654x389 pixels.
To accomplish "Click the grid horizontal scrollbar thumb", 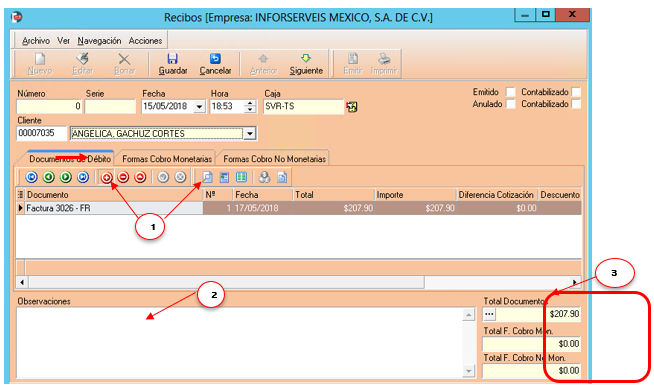I will tap(226, 282).
